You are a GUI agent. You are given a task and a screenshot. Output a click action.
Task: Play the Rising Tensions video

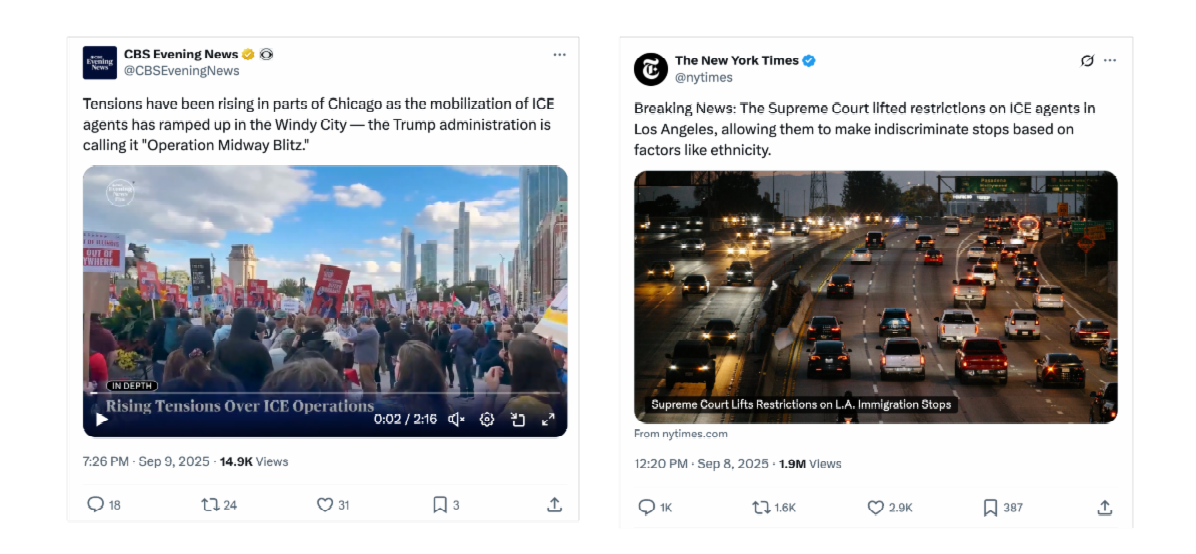point(101,419)
